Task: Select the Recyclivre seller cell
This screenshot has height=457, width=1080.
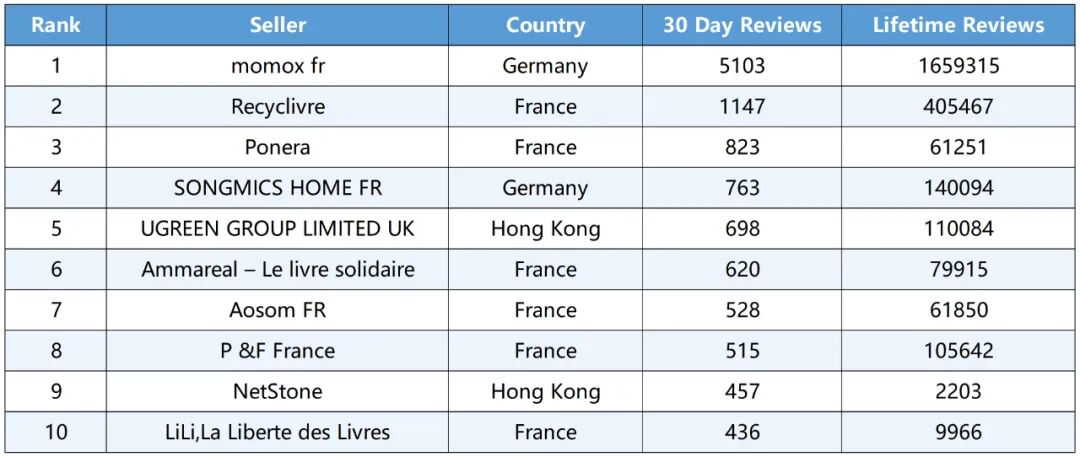Action: point(278,106)
